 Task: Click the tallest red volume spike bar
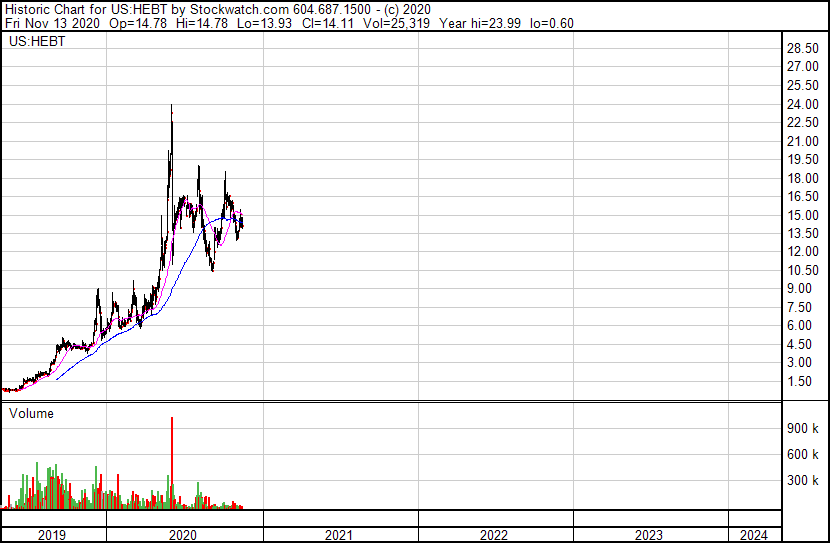[172, 460]
